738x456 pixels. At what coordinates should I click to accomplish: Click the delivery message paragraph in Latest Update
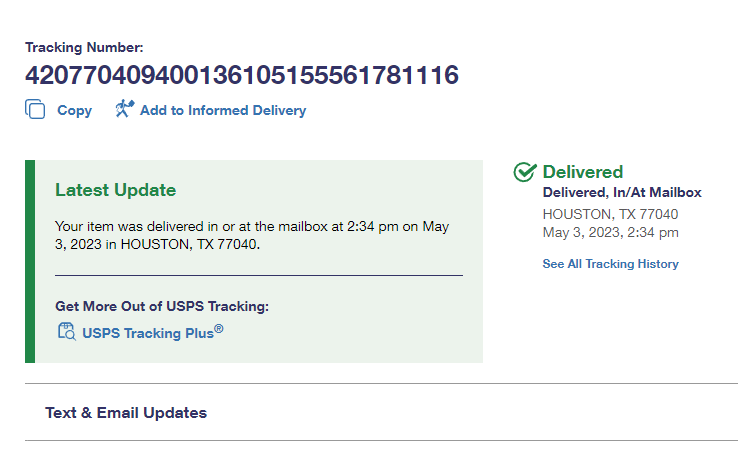[251, 235]
